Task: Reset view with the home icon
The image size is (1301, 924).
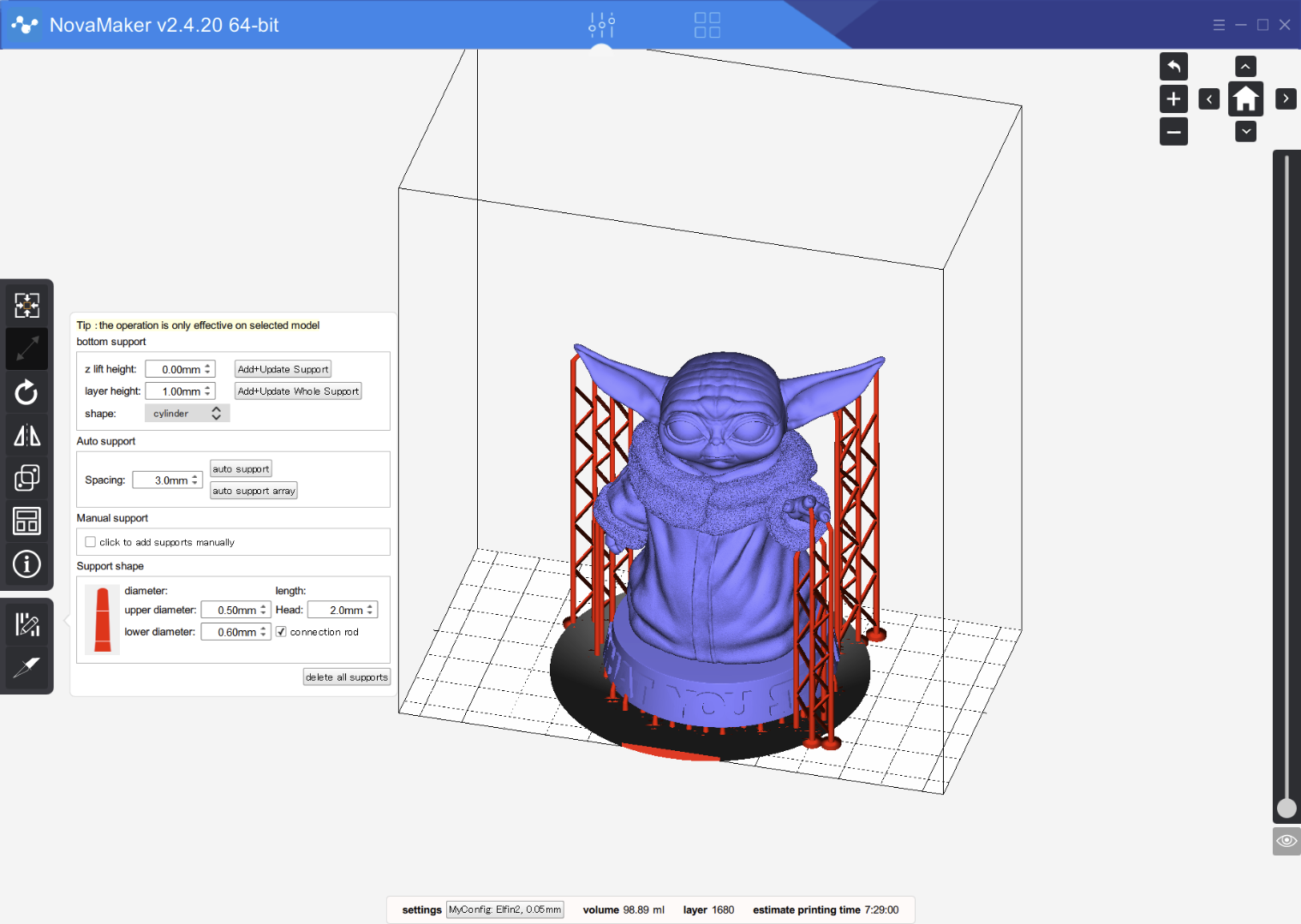Action: 1245,99
